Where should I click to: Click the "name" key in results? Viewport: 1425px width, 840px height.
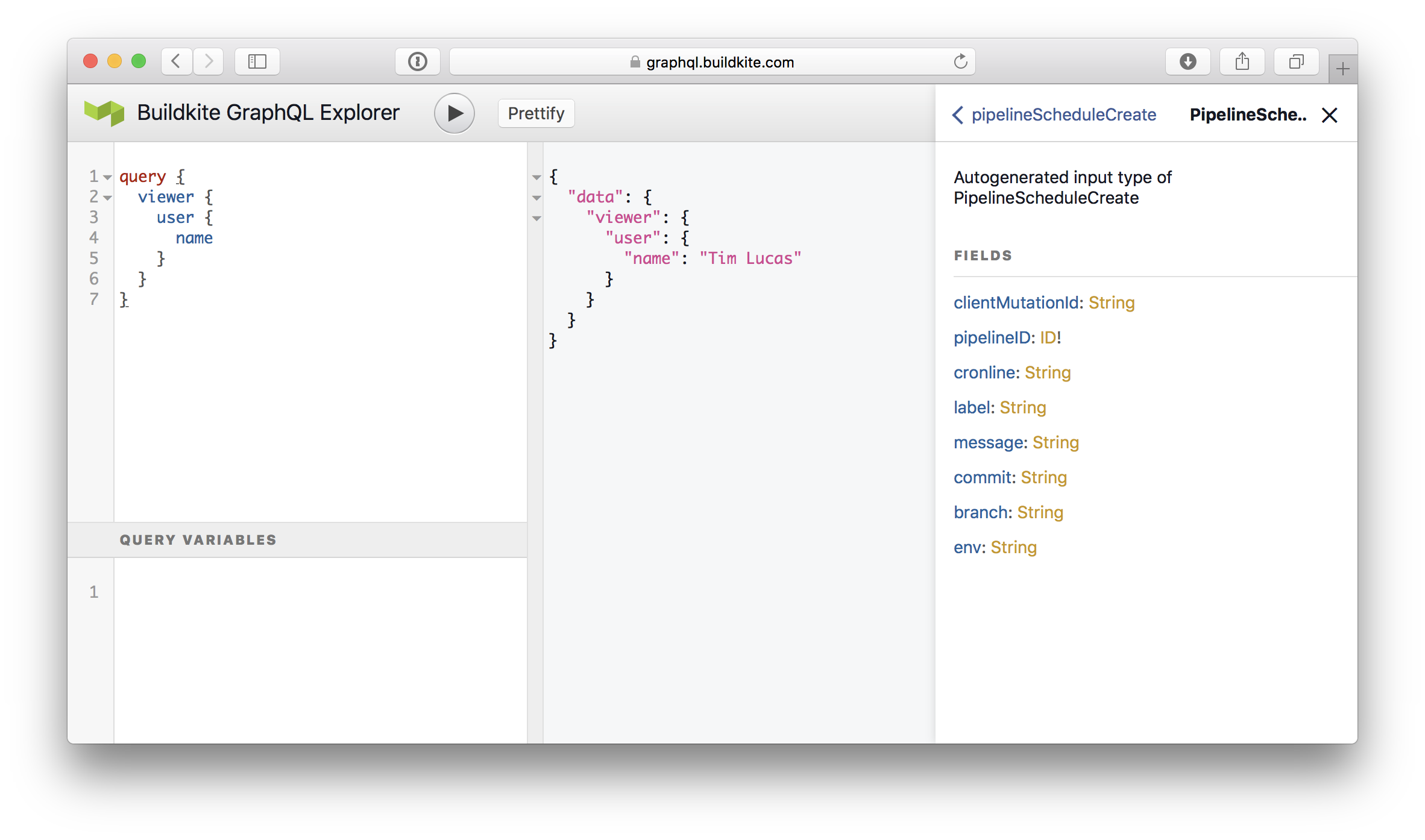[x=652, y=259]
